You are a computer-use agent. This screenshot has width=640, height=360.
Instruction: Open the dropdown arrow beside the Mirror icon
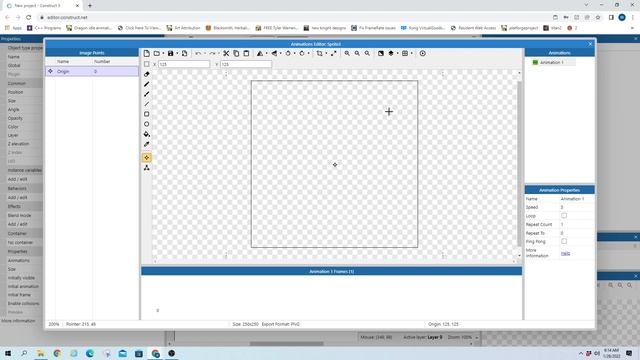266,53
